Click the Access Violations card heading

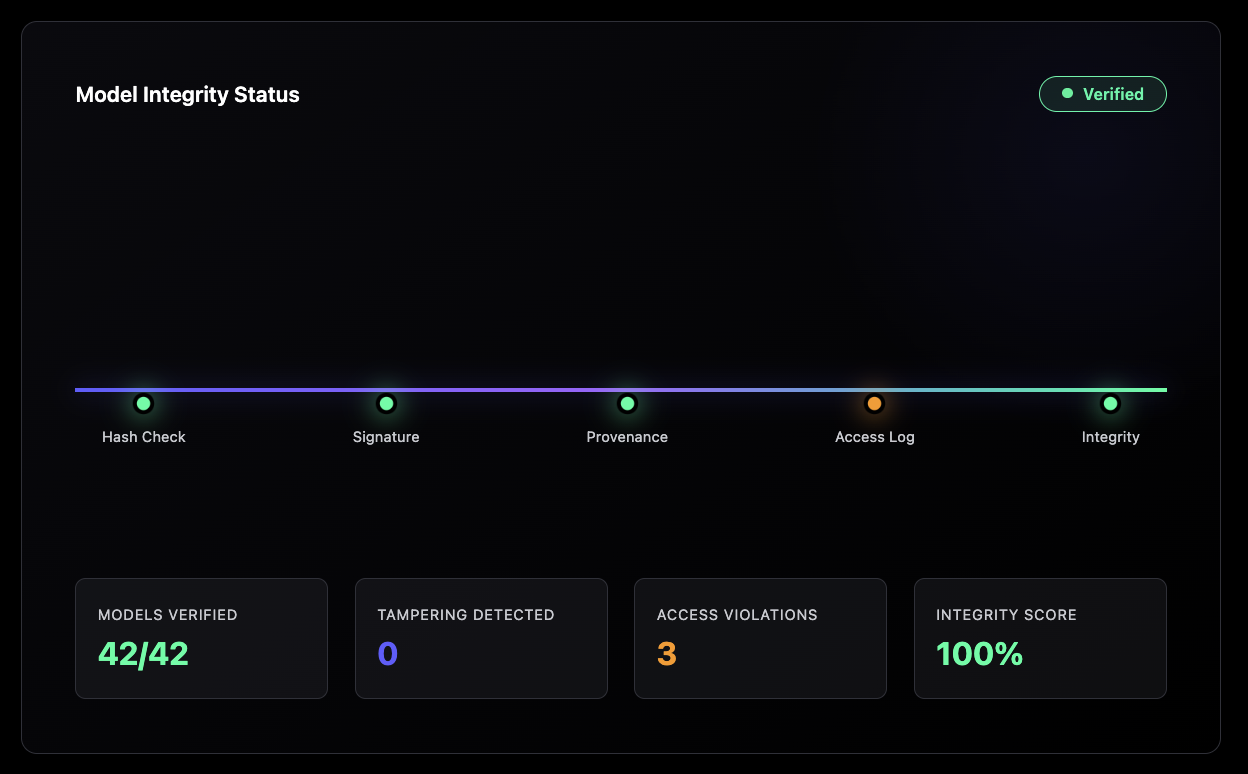(x=737, y=615)
